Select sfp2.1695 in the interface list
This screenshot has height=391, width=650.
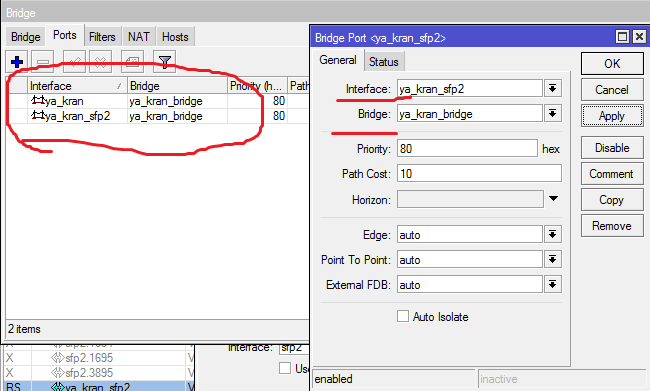pyautogui.click(x=89, y=357)
